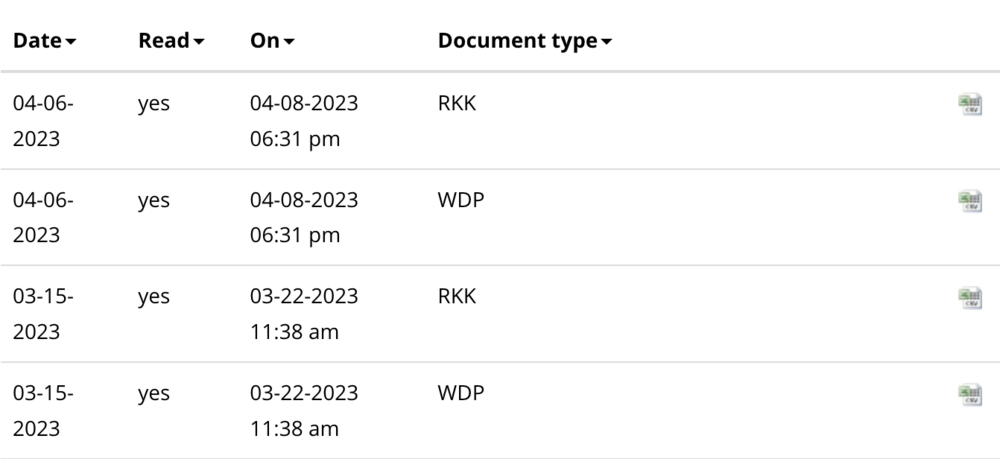Screen dimensions: 1000x459
Task: Select the first WDP document type cell
Action: coord(460,200)
